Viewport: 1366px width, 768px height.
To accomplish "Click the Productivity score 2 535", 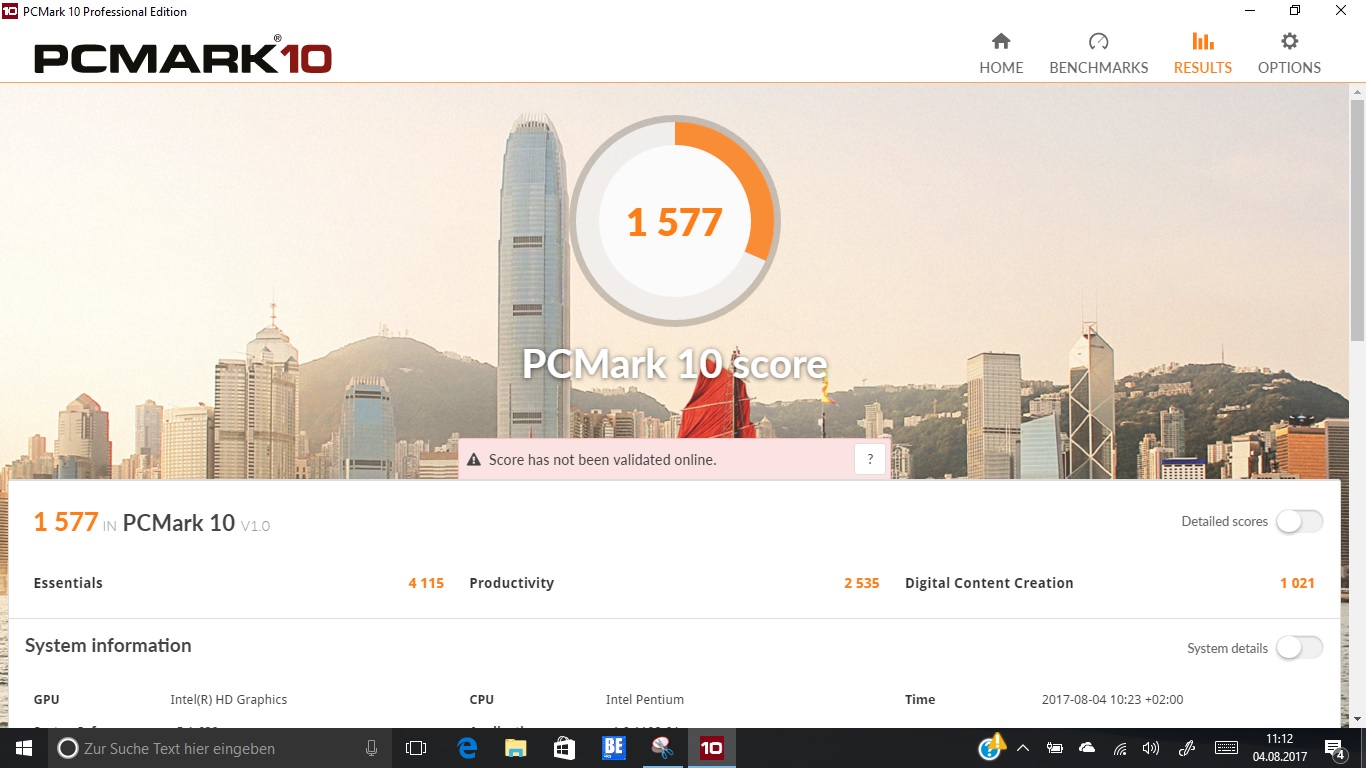I will coord(861,583).
